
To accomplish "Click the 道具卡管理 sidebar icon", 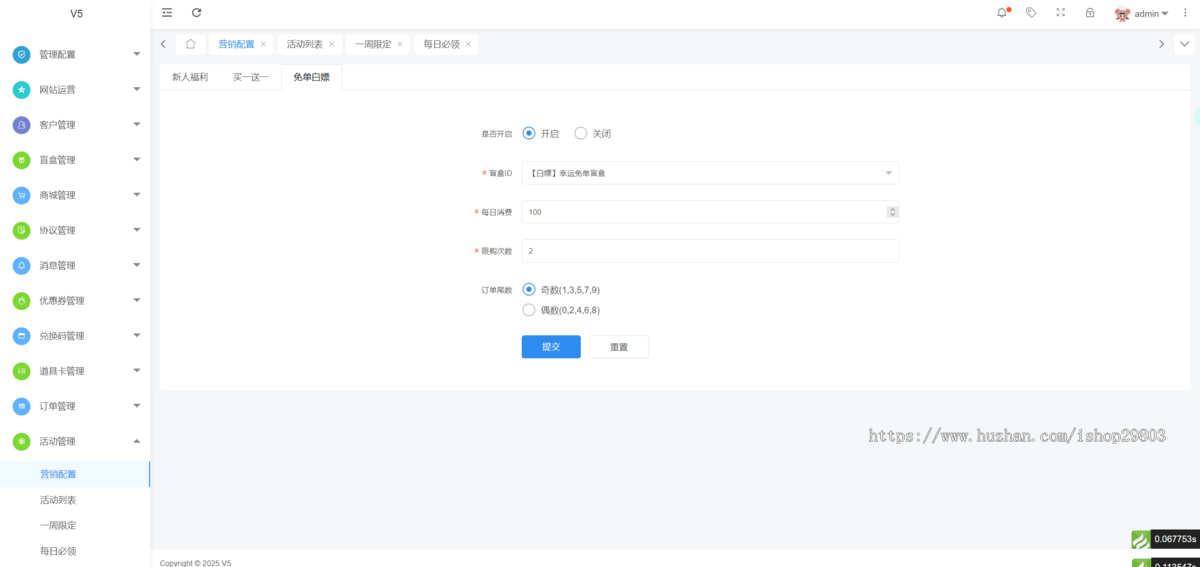I will pos(21,371).
